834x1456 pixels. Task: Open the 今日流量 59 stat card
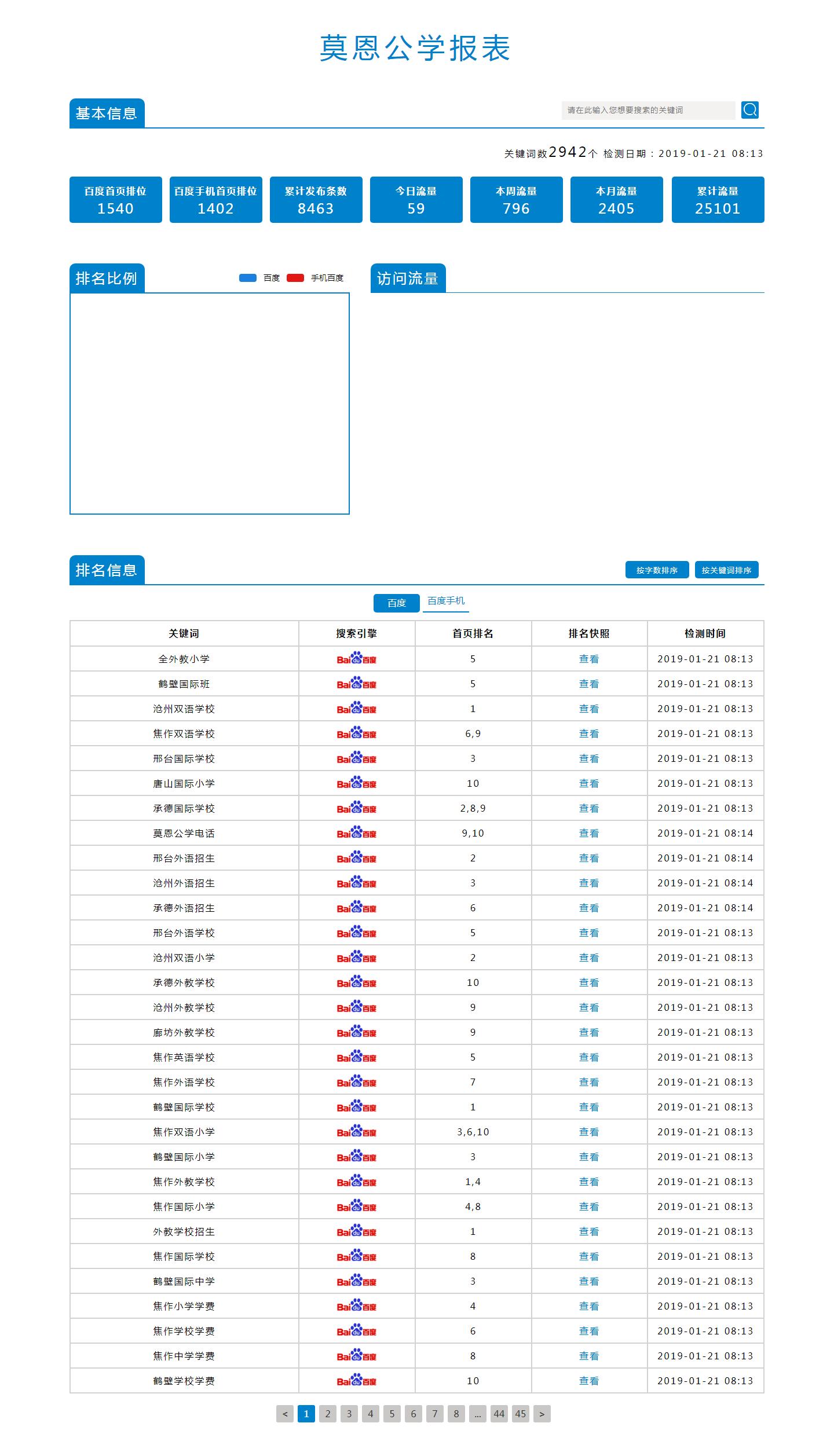click(416, 200)
